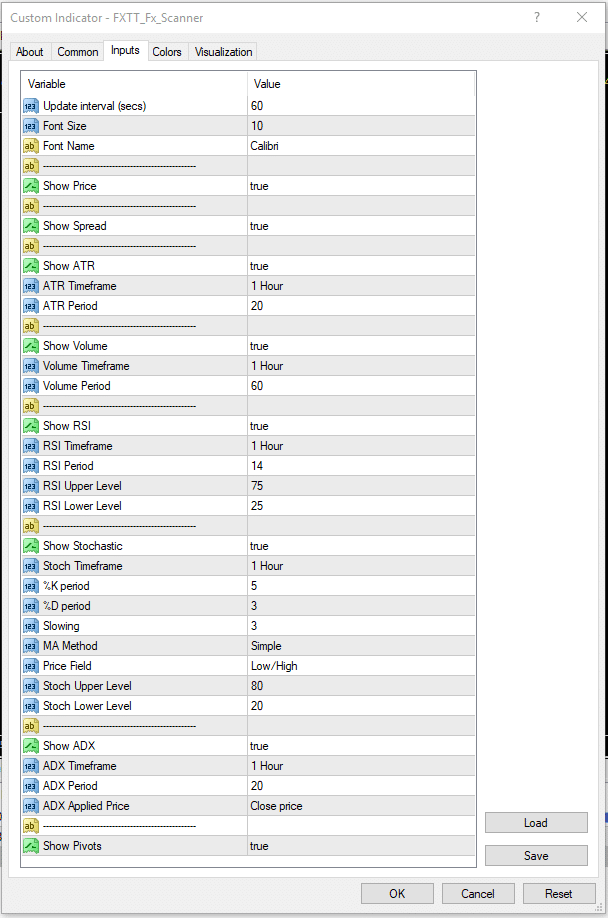Click the Load button

pos(535,823)
